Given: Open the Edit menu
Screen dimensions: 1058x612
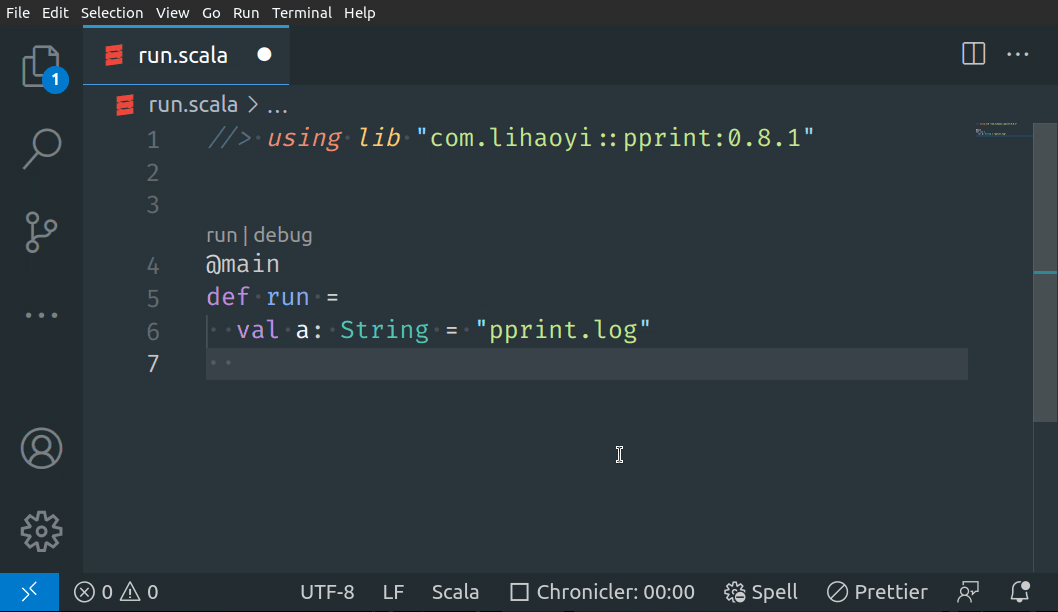Looking at the screenshot, I should (x=55, y=13).
